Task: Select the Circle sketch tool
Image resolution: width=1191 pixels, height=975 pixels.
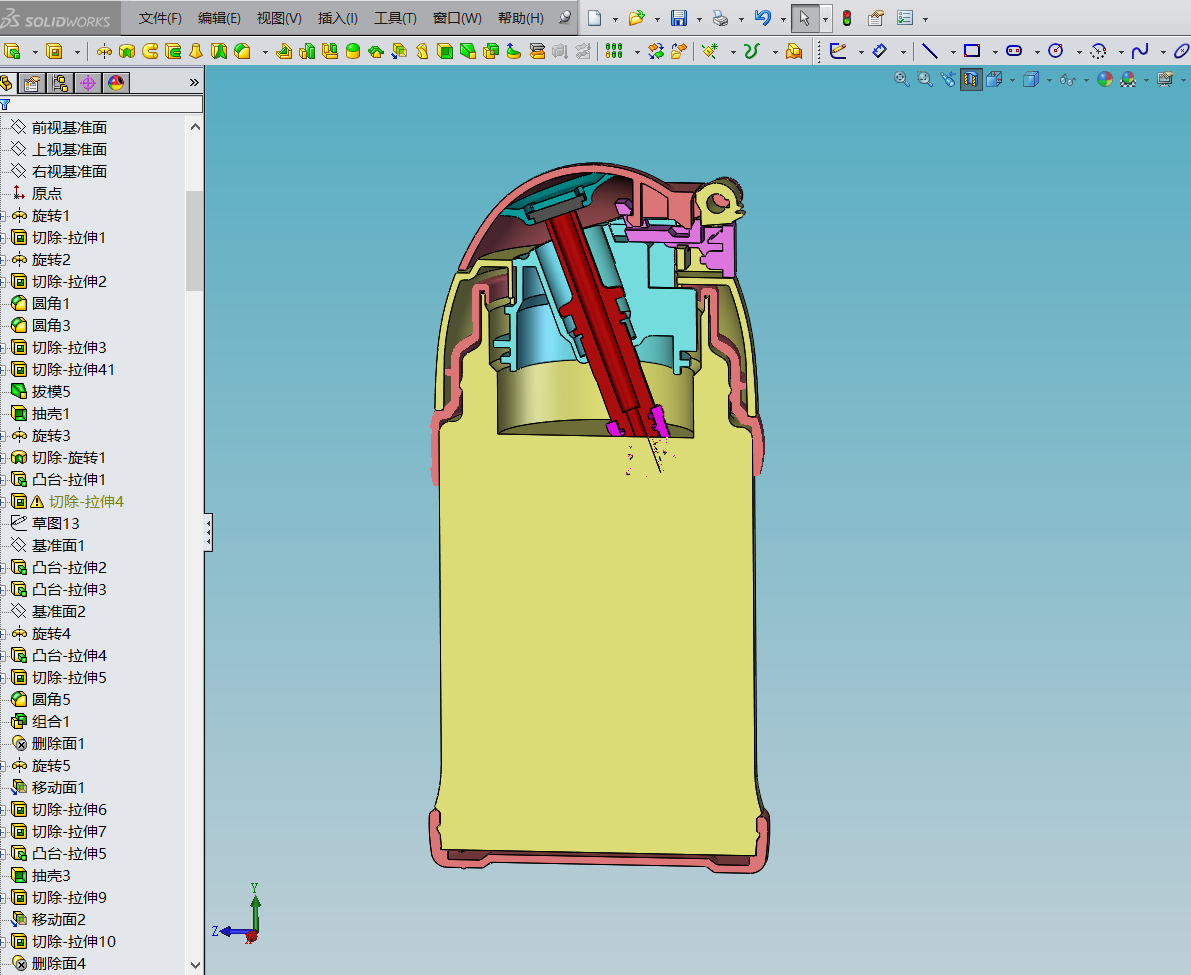Action: (1056, 51)
